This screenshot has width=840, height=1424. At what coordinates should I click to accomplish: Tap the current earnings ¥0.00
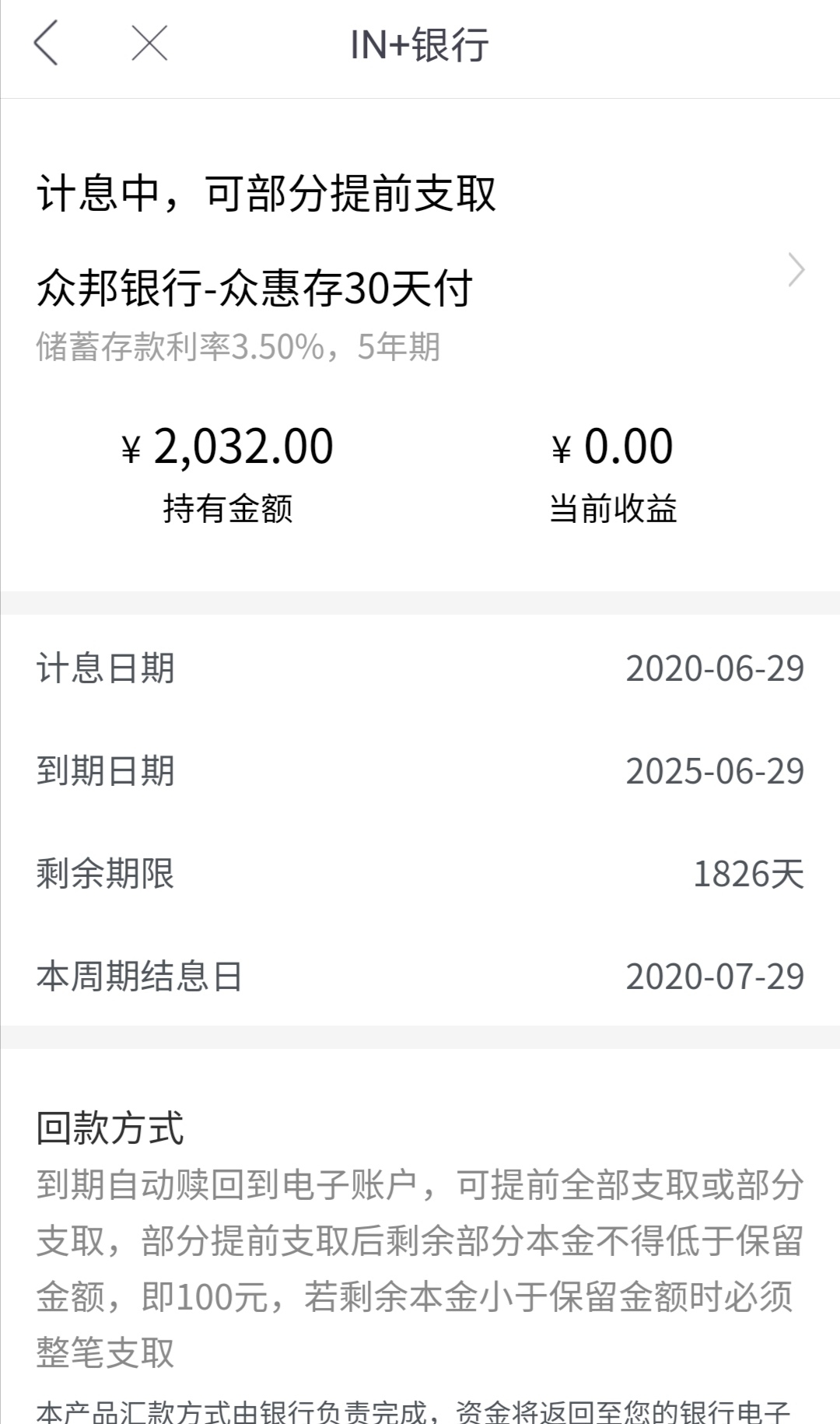point(612,447)
